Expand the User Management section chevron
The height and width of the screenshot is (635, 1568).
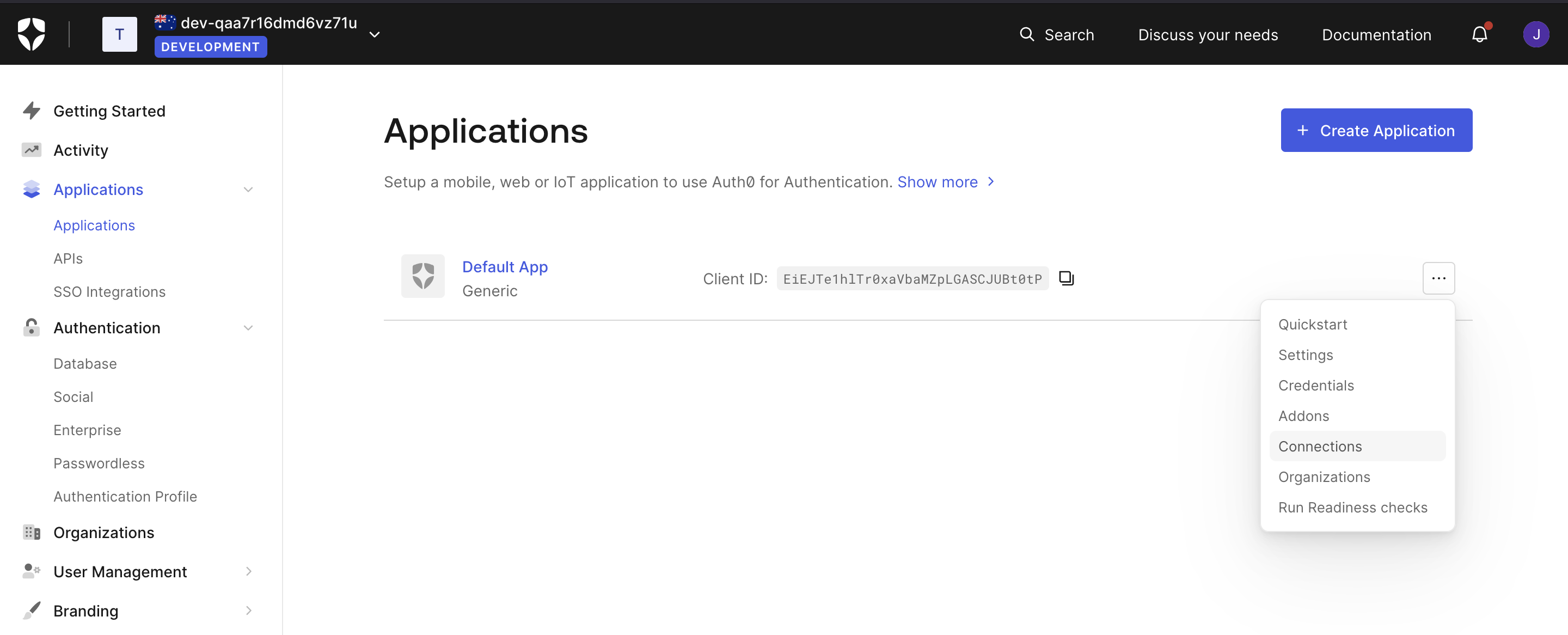coord(248,571)
